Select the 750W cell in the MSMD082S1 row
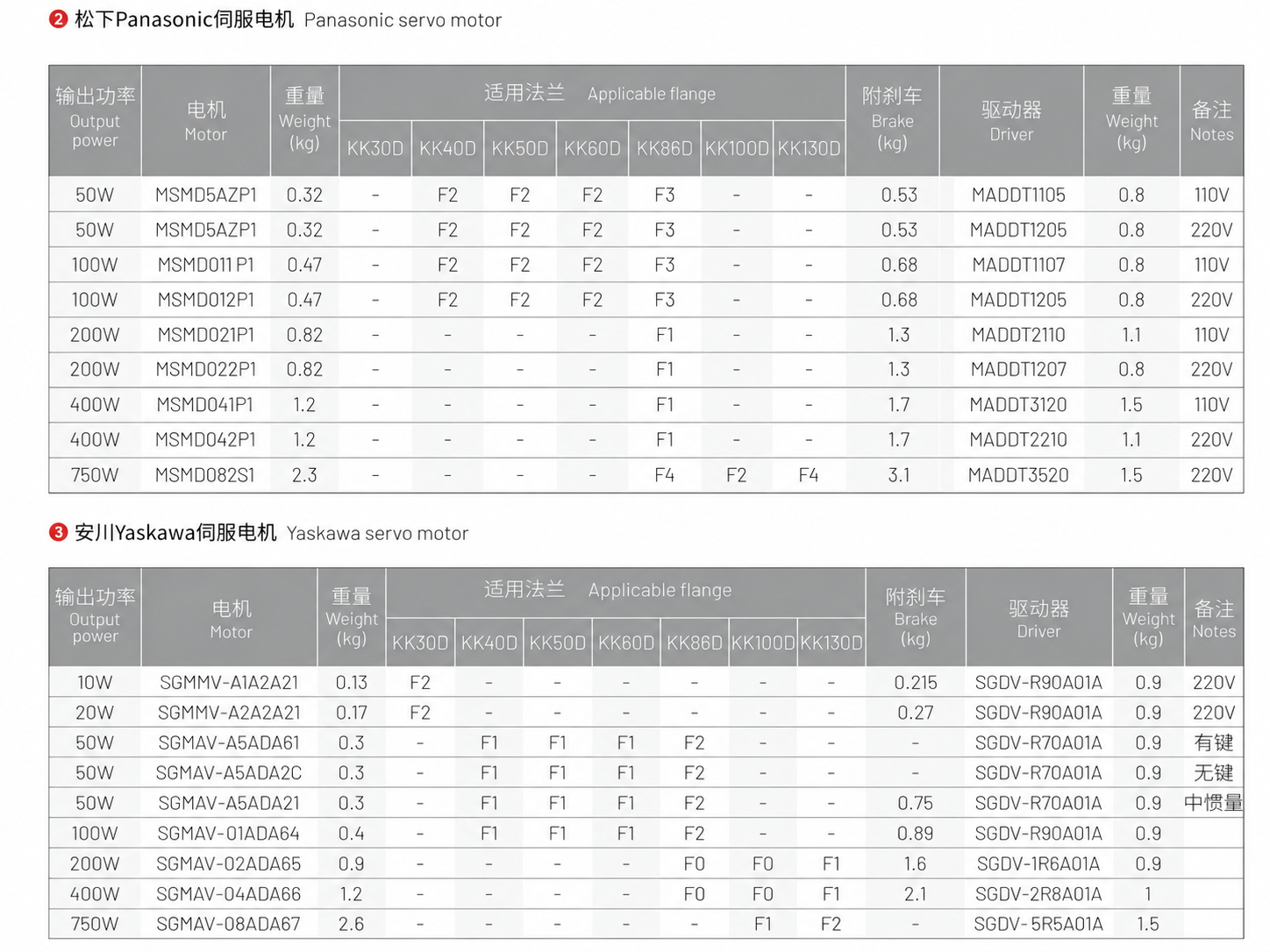This screenshot has width=1270, height=952. tap(95, 475)
